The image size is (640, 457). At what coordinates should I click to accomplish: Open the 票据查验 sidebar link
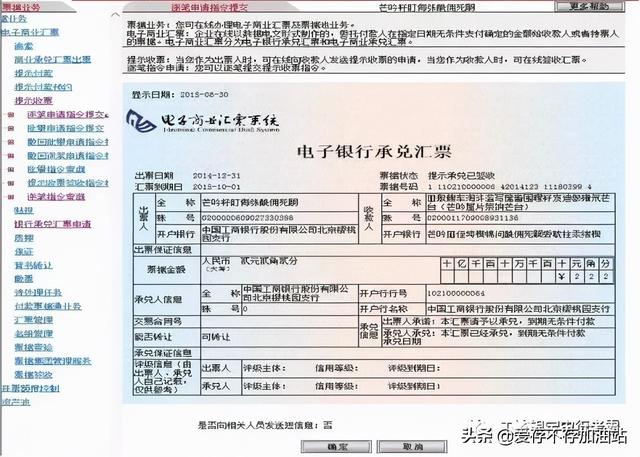pyautogui.click(x=33, y=348)
